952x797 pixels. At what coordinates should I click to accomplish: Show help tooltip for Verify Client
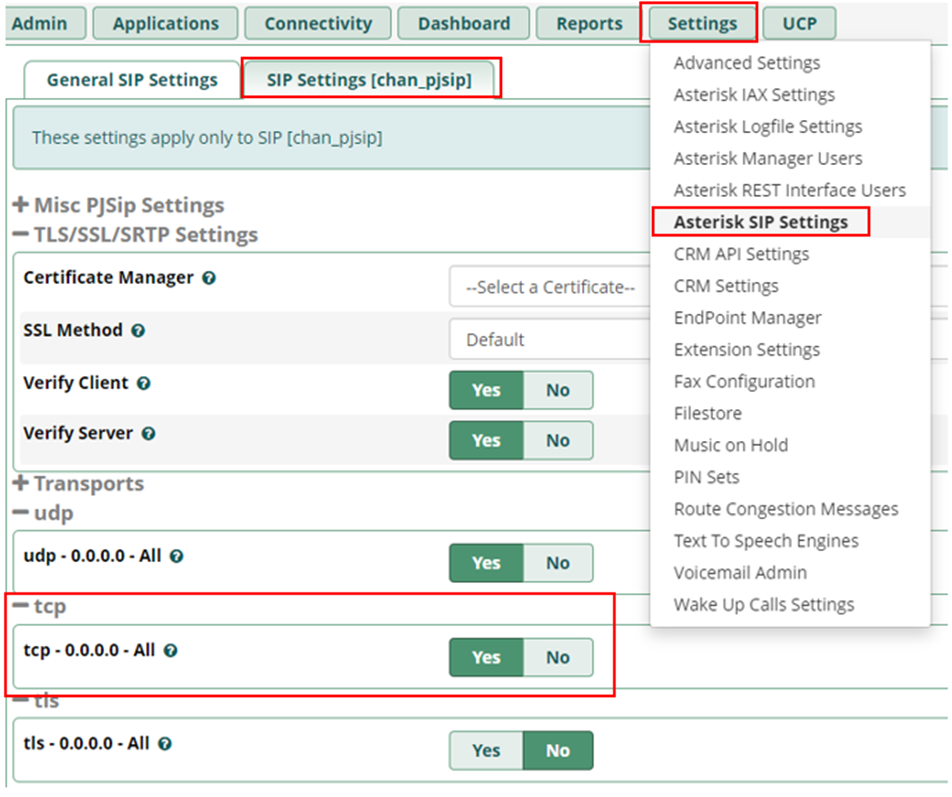tap(143, 384)
